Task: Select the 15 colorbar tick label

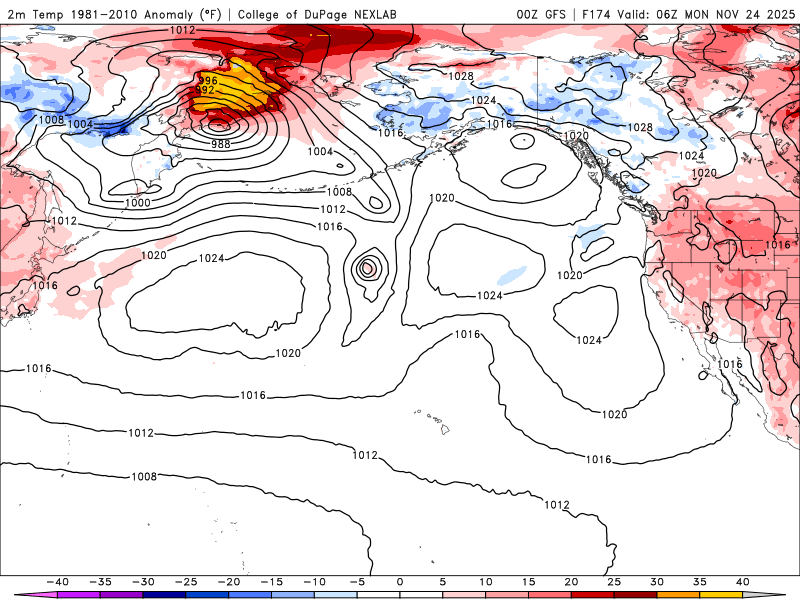Action: (x=529, y=582)
